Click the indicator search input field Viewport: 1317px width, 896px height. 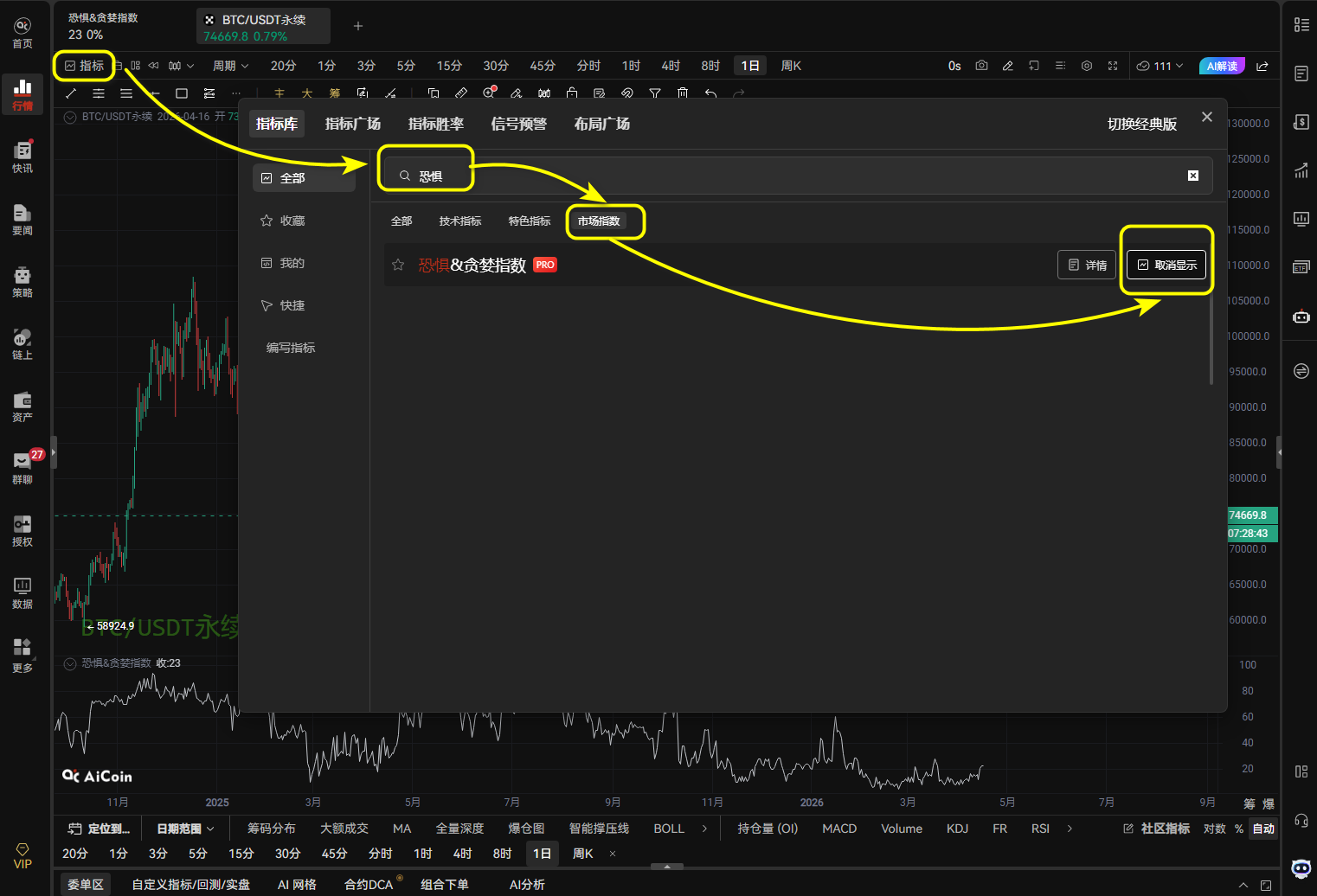779,176
